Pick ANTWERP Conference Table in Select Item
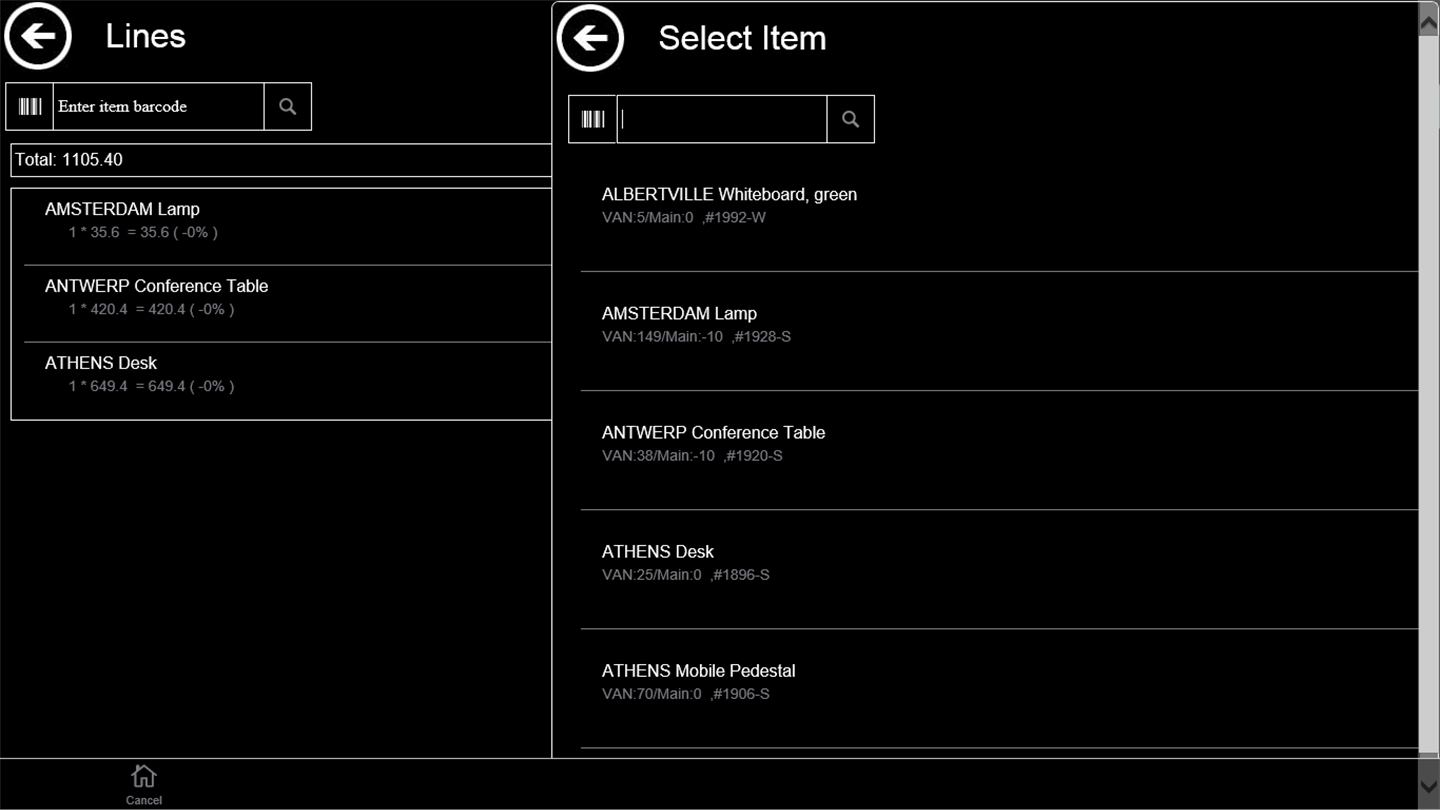Viewport: 1440px width, 810px height. click(713, 443)
